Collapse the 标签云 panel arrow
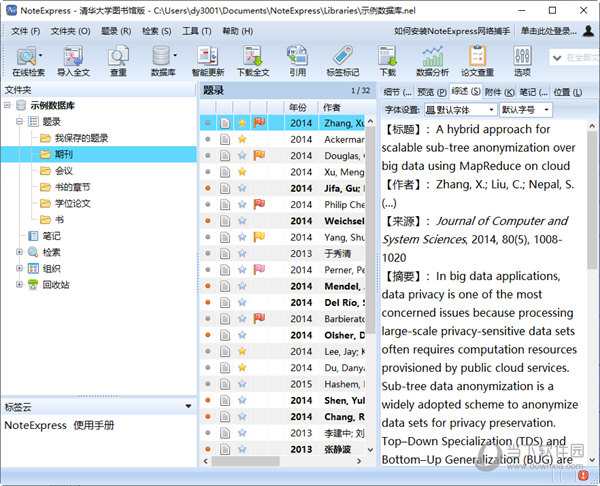The height and width of the screenshot is (486, 600). coord(188,406)
